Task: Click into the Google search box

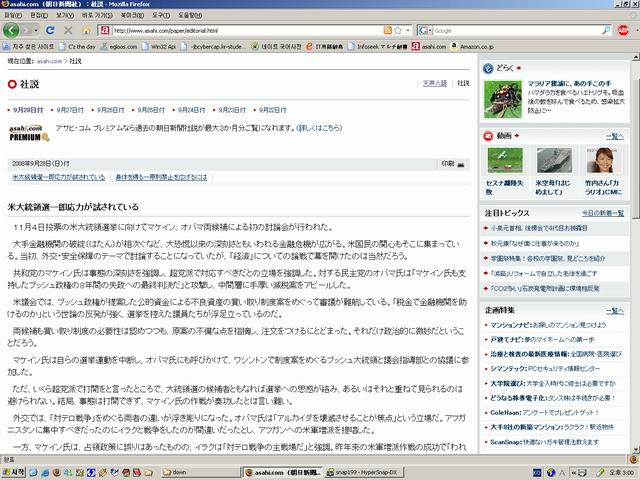Action: [516, 30]
